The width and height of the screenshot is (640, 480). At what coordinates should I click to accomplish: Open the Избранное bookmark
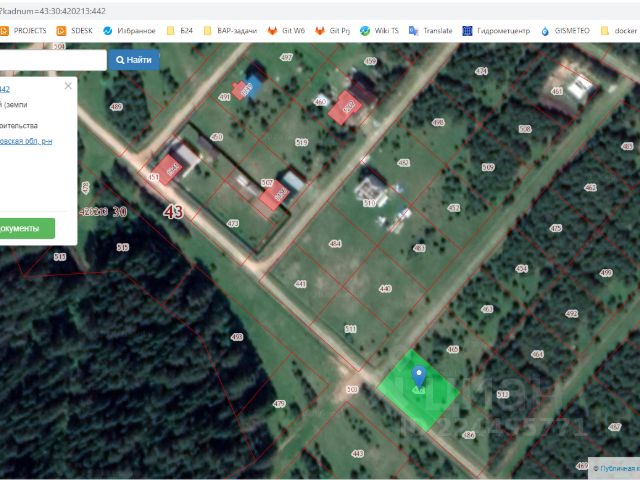(x=130, y=31)
